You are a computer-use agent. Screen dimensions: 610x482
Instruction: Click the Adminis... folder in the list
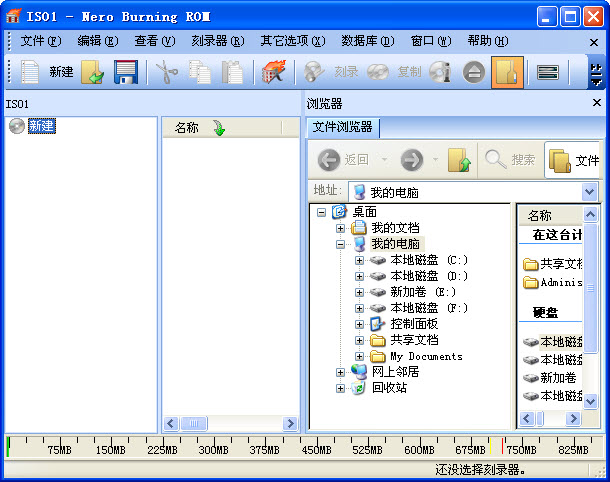553,282
